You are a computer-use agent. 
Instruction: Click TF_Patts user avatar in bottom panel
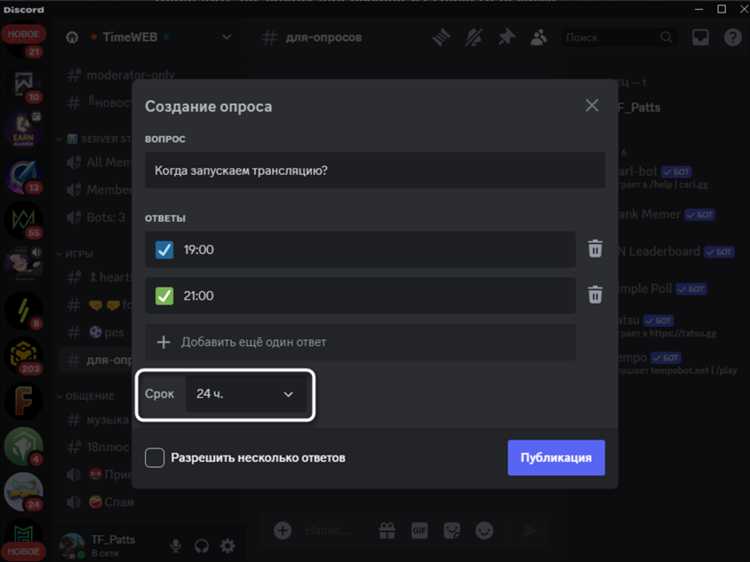click(73, 545)
